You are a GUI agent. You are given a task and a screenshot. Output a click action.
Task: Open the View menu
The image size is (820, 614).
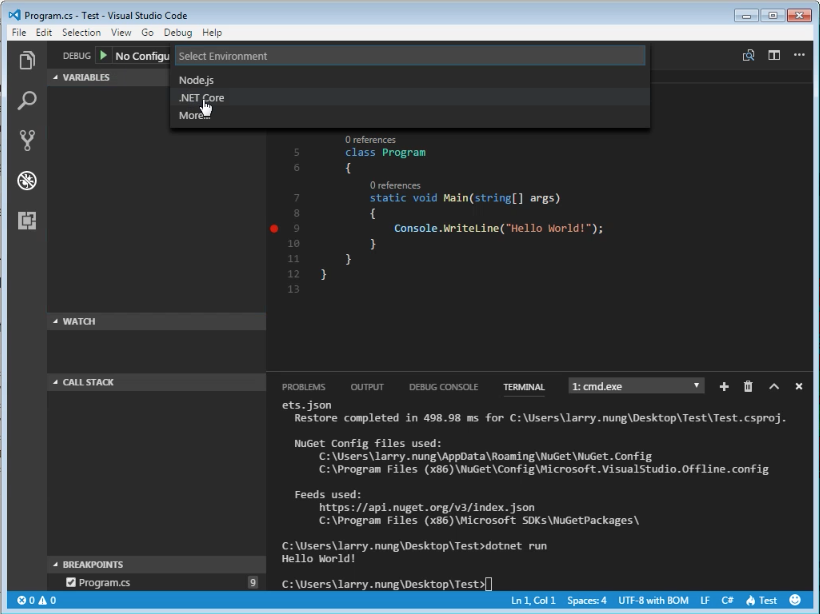pos(121,32)
